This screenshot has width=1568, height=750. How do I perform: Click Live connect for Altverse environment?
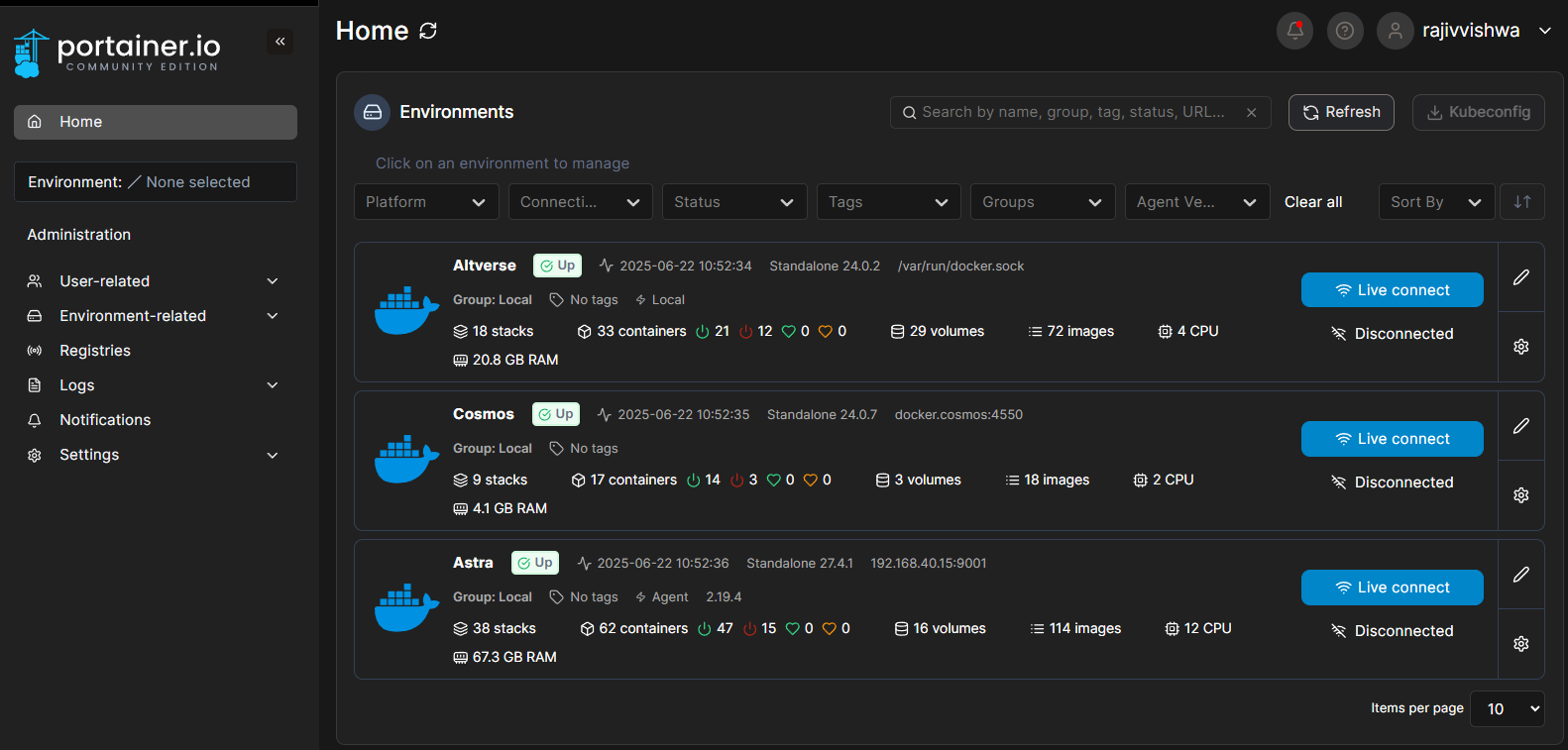(x=1392, y=290)
